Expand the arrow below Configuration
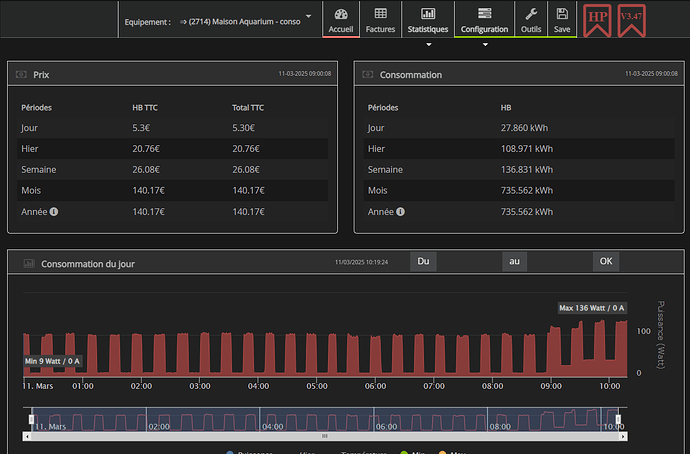The image size is (690, 454). tap(485, 44)
